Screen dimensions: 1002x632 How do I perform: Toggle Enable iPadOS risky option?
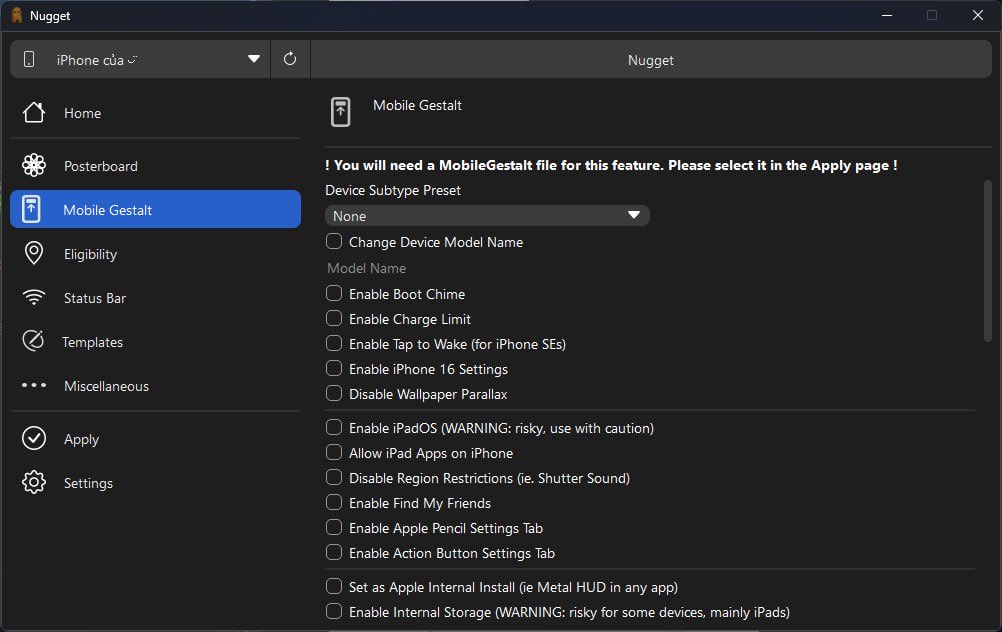tap(334, 427)
